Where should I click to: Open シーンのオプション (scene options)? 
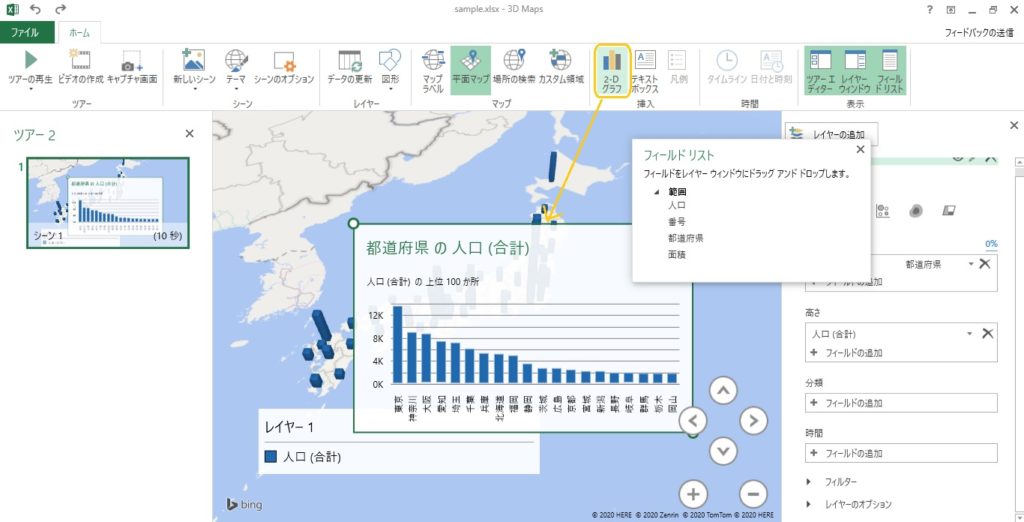coord(284,67)
